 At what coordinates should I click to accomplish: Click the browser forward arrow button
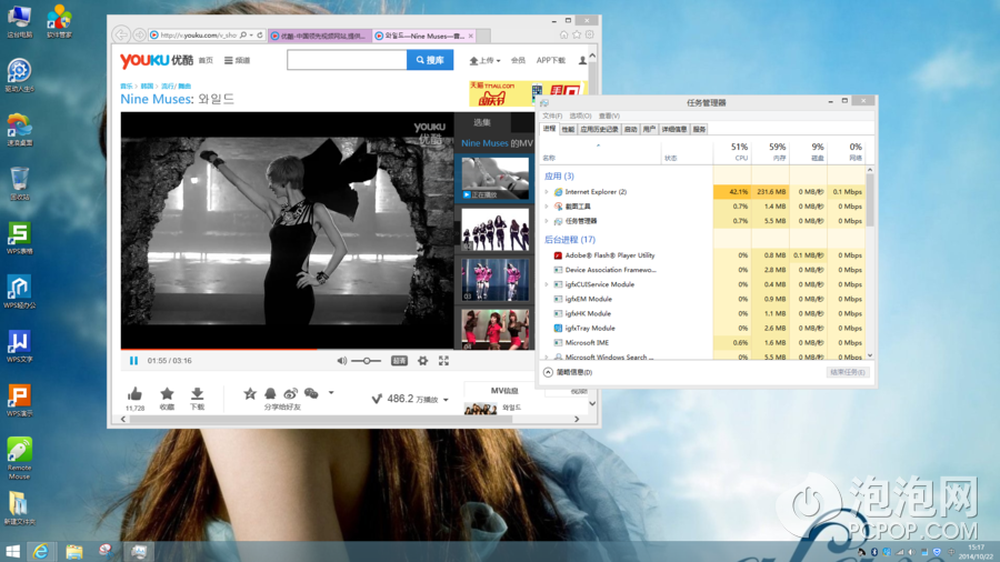[139, 35]
